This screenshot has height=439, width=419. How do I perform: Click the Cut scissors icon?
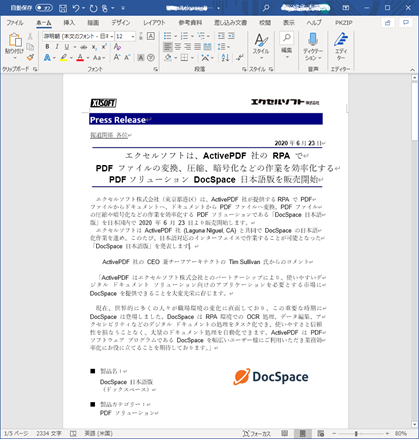pyautogui.click(x=30, y=36)
